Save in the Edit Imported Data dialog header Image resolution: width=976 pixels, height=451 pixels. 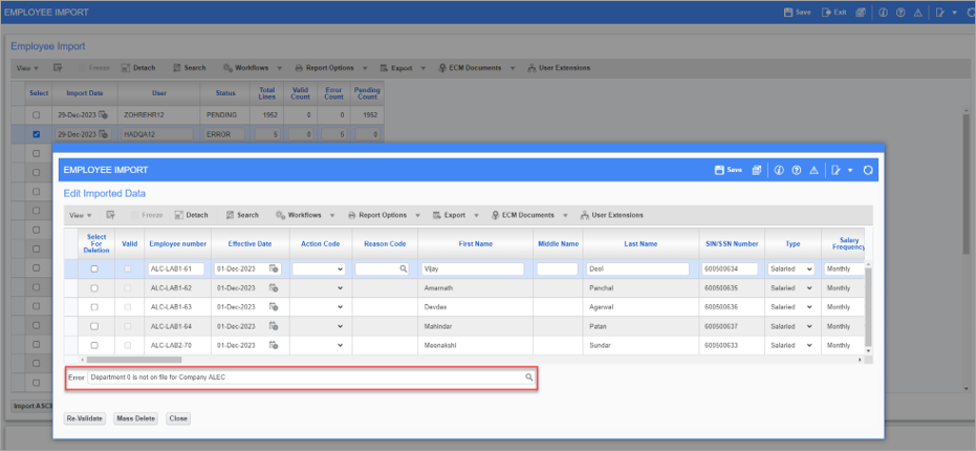pos(728,170)
